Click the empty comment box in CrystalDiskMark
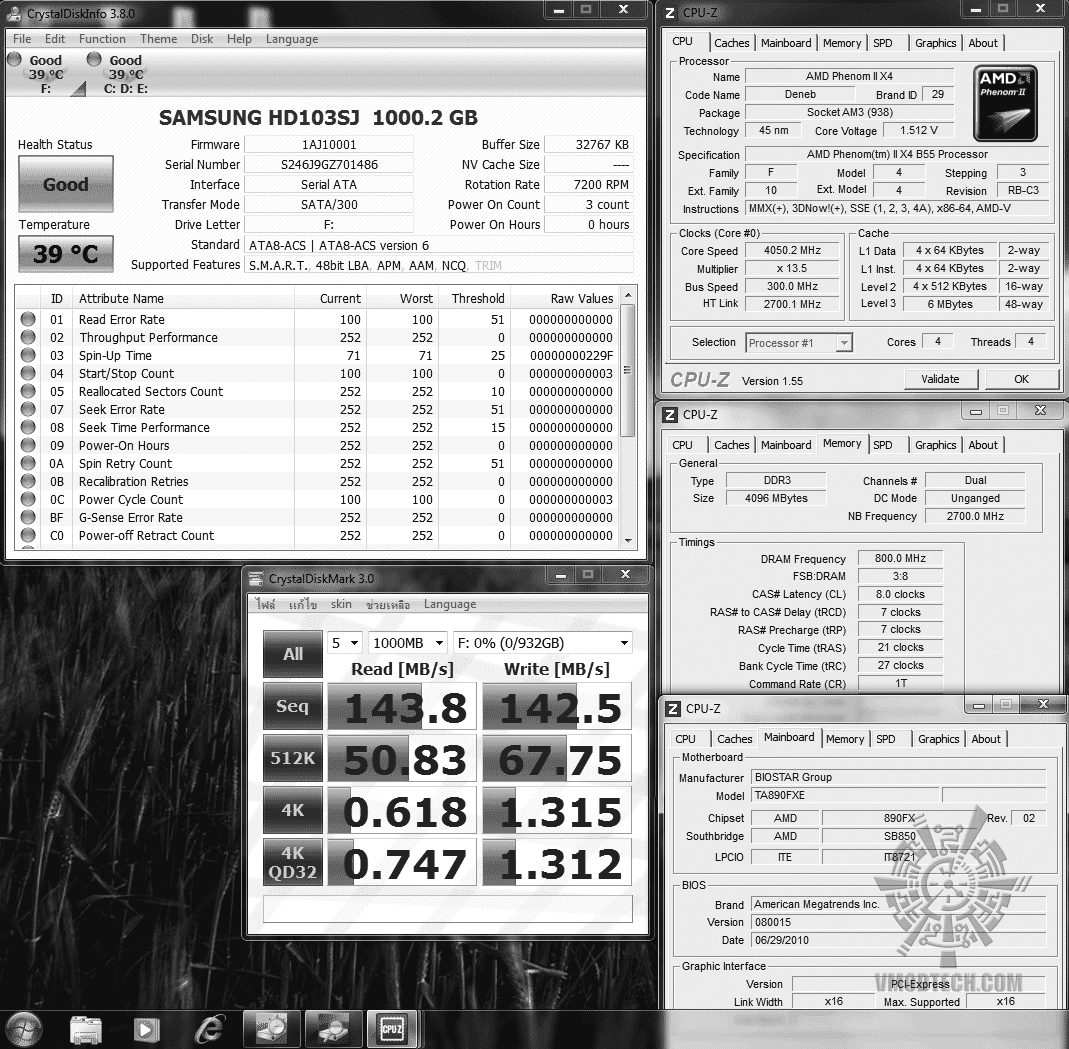 pos(447,909)
